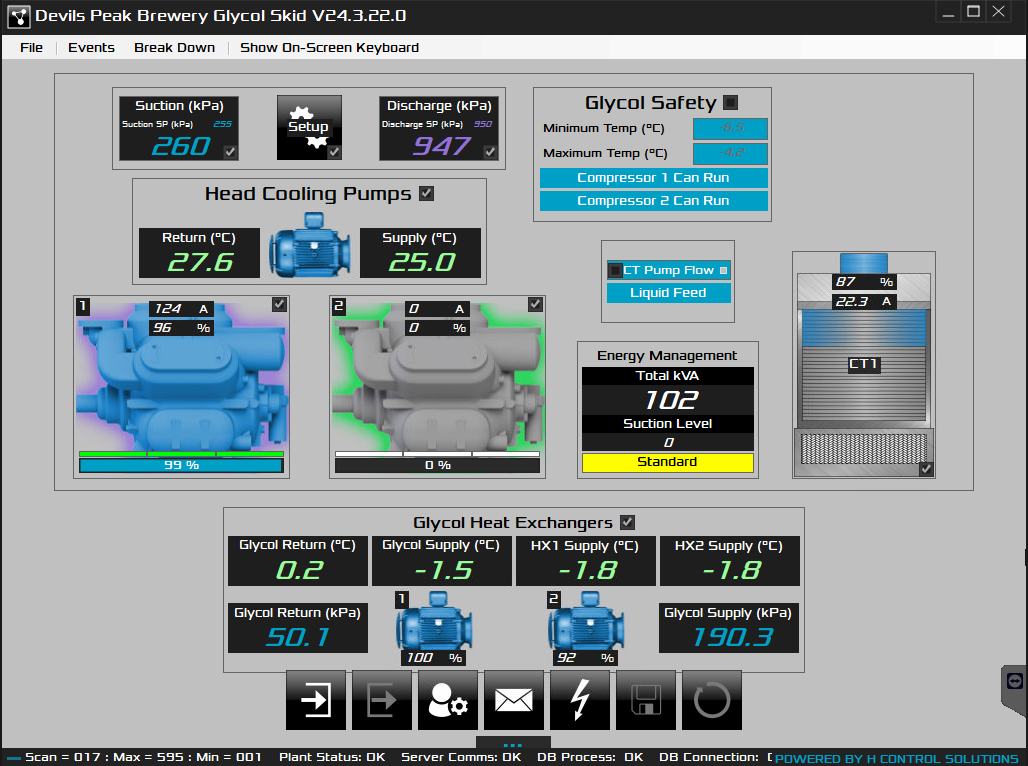Click compressor 1 capacity bar at 99 %

point(181,465)
